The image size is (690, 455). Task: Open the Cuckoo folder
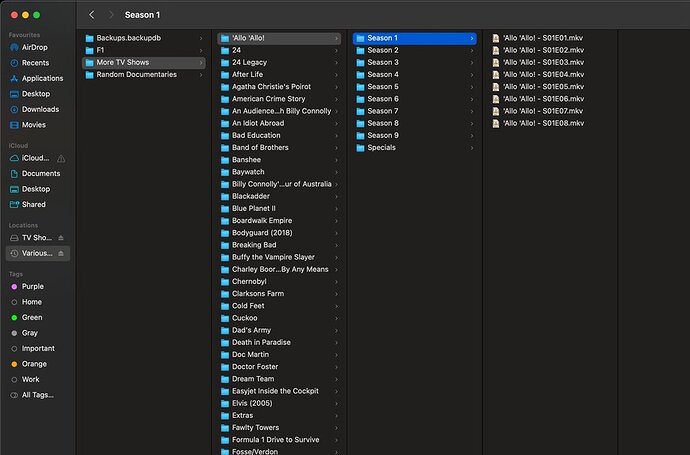[x=279, y=318]
